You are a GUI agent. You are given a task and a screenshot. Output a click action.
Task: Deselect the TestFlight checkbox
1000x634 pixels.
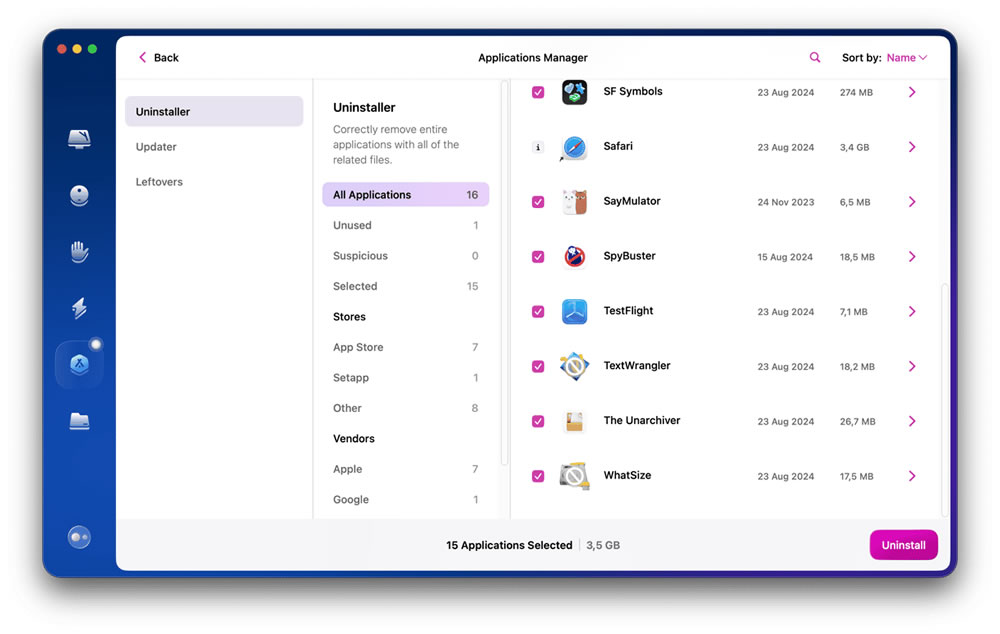[538, 311]
